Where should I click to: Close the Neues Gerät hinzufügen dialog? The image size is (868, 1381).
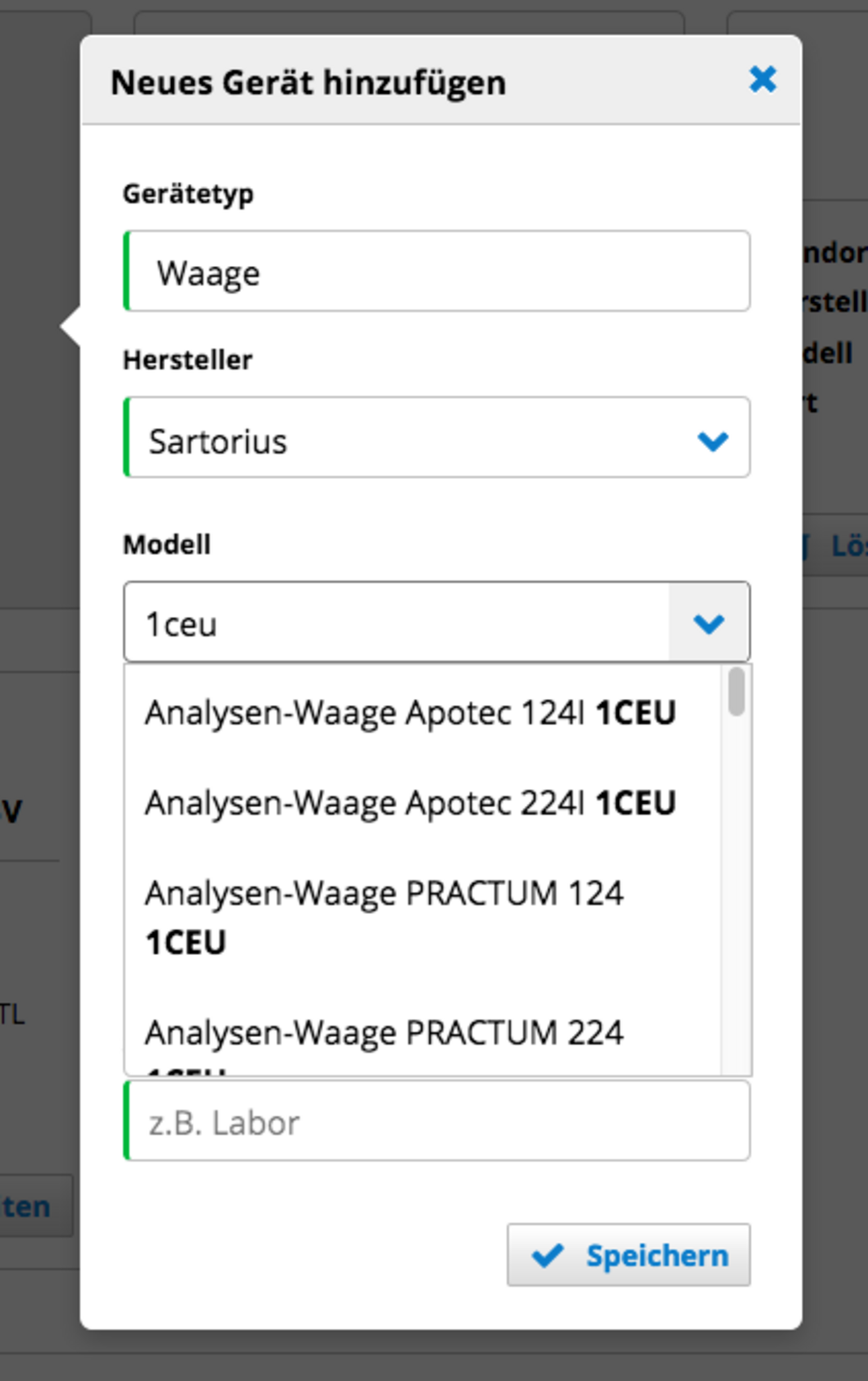(762, 79)
